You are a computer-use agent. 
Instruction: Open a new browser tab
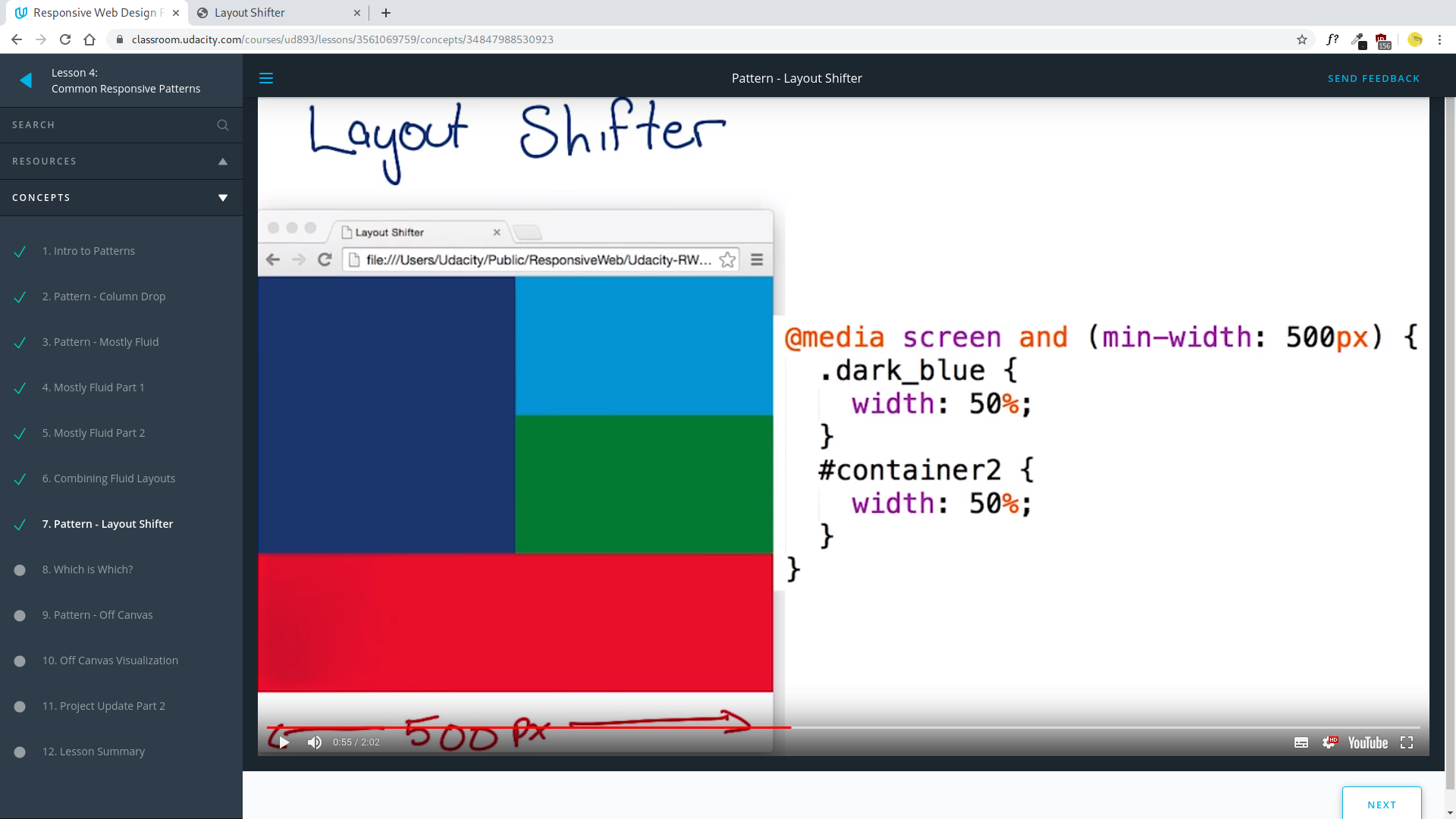(x=386, y=13)
